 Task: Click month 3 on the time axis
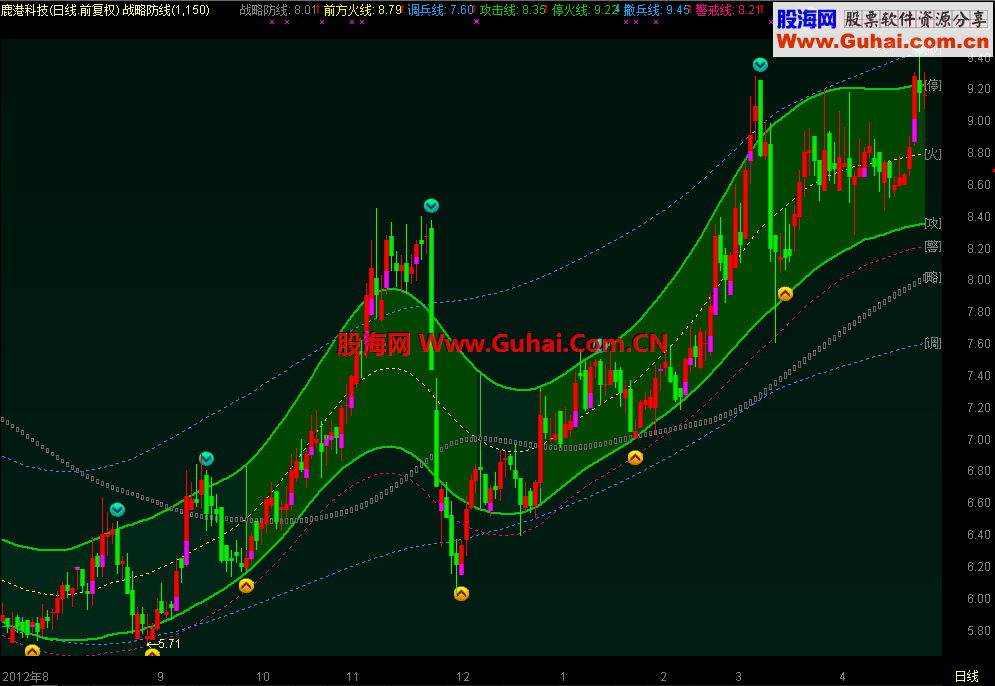click(x=739, y=676)
